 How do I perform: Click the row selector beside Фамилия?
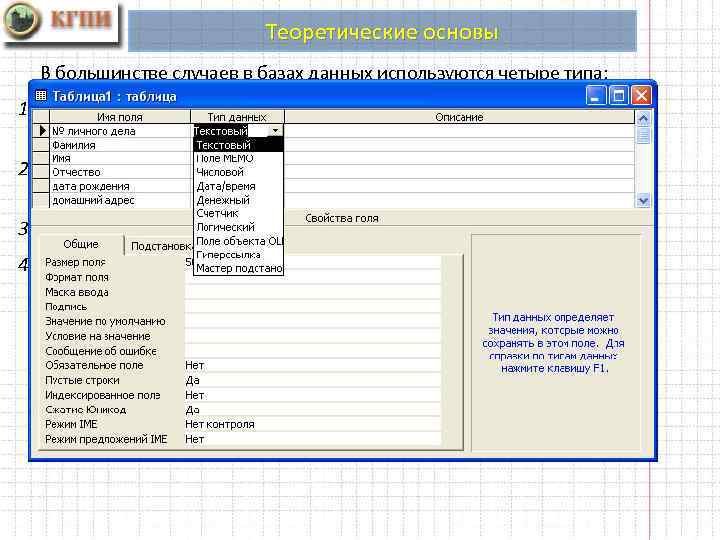[41, 145]
